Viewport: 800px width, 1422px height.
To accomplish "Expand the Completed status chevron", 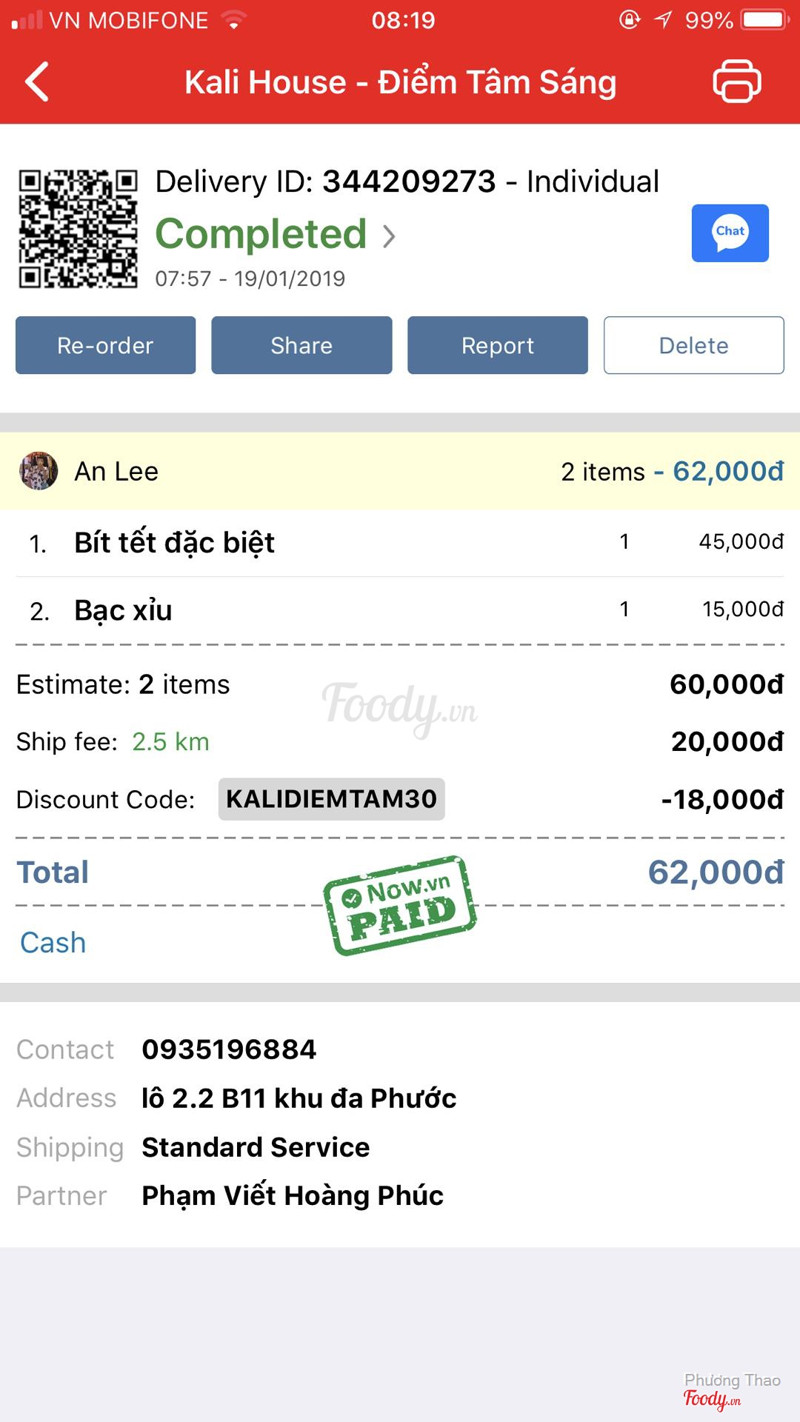I will [389, 236].
